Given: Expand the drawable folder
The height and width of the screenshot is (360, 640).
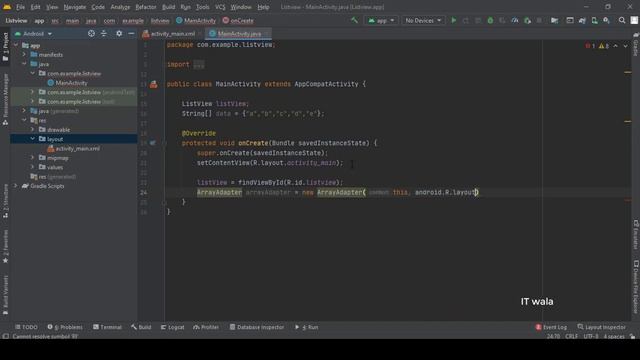Looking at the screenshot, I should point(33,129).
